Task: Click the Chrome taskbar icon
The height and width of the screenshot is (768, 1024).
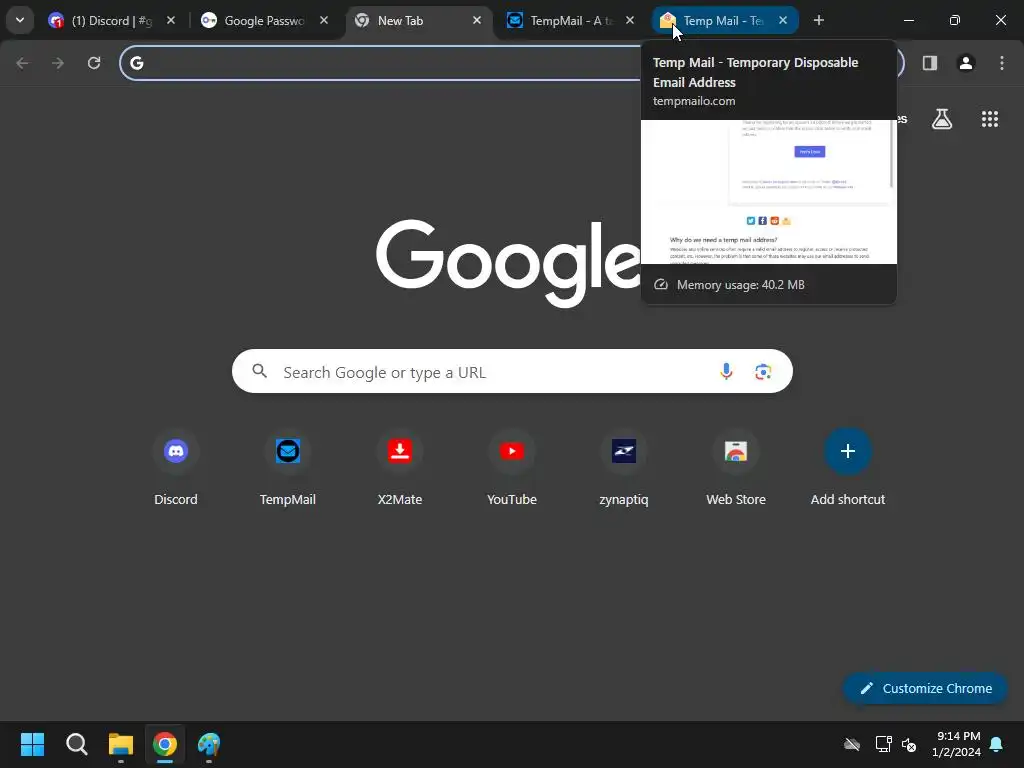Action: tap(165, 744)
